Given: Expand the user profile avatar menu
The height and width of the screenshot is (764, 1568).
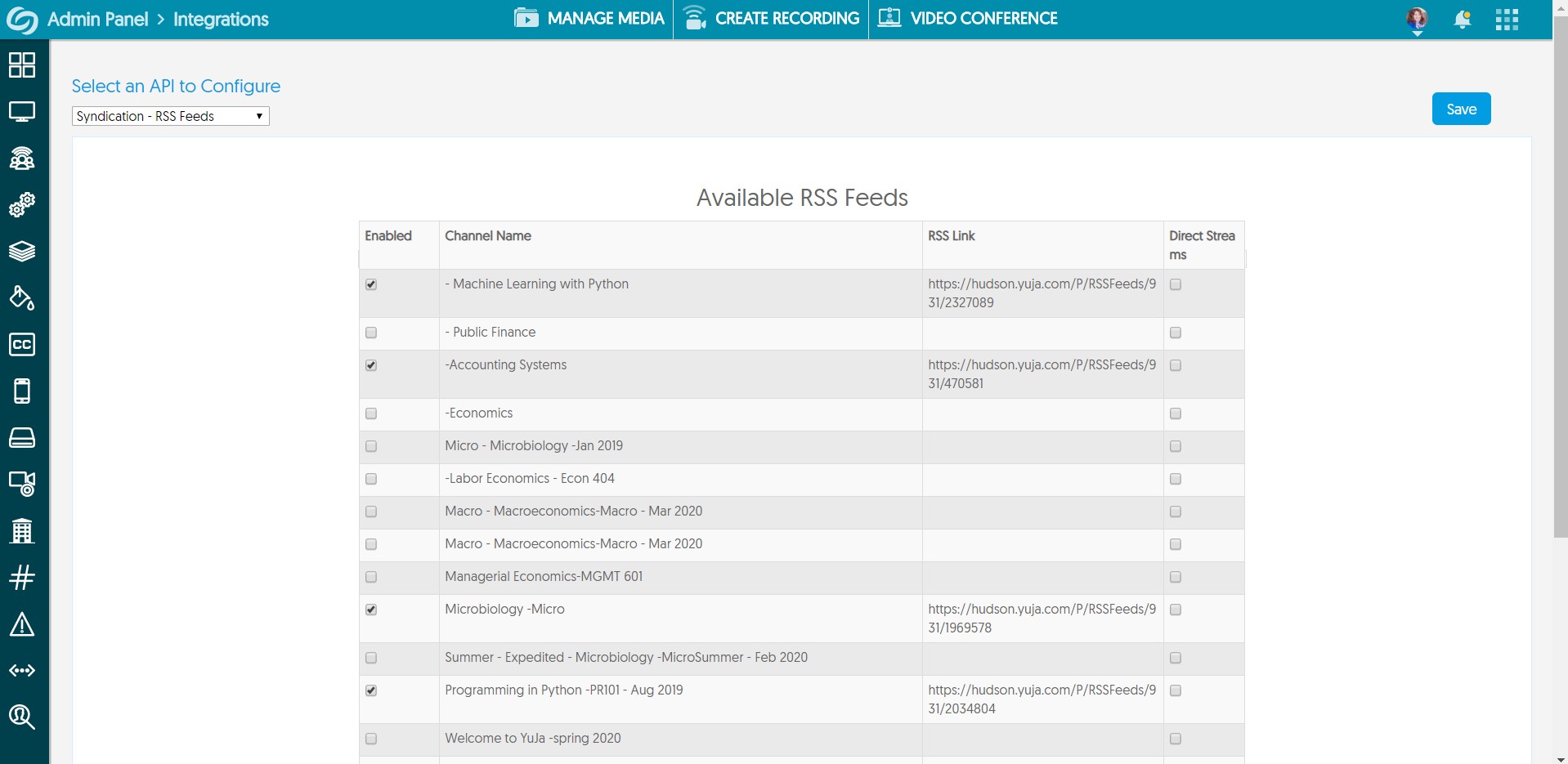Looking at the screenshot, I should (x=1417, y=20).
